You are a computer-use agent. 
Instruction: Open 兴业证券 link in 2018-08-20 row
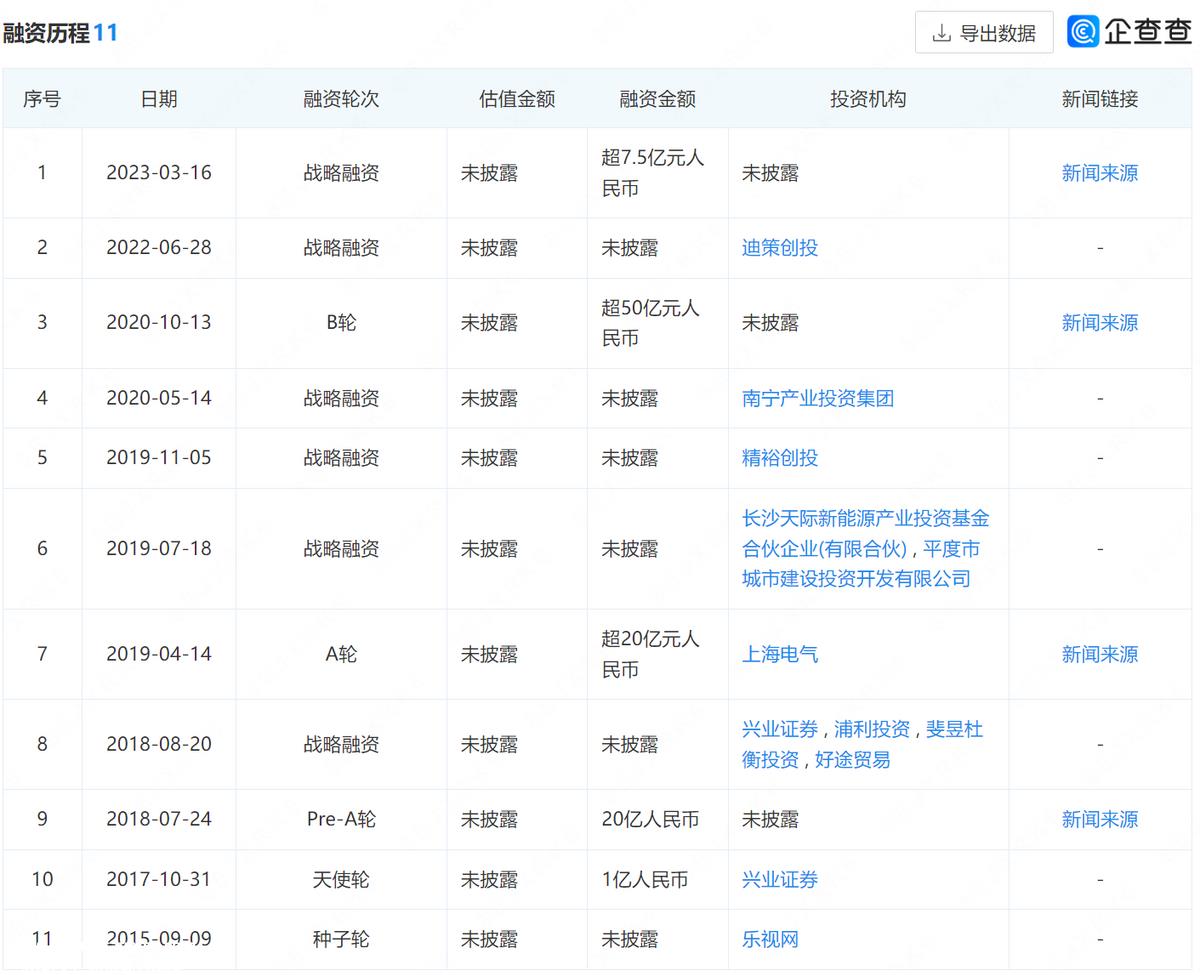click(780, 729)
